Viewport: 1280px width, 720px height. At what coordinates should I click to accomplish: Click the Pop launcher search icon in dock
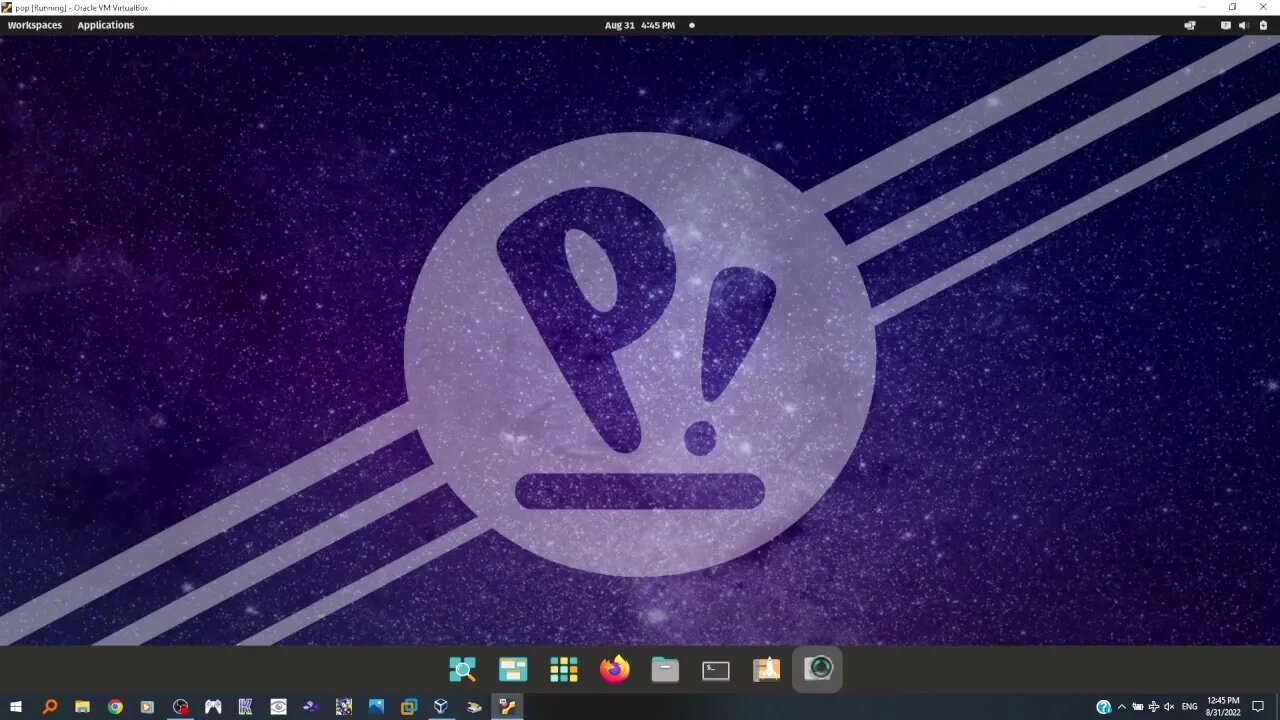462,670
